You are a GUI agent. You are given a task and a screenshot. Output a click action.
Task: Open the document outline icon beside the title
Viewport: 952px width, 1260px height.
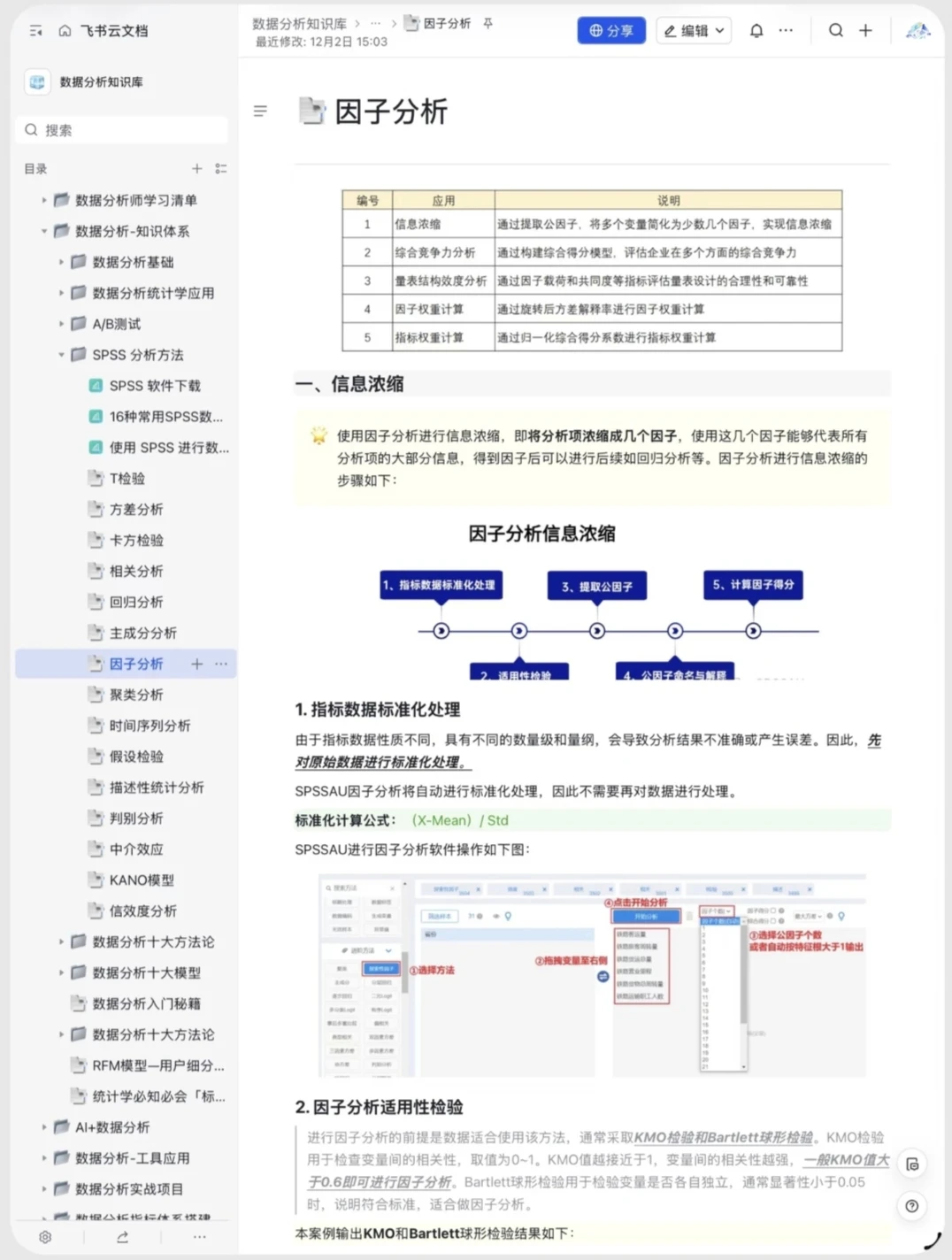260,111
